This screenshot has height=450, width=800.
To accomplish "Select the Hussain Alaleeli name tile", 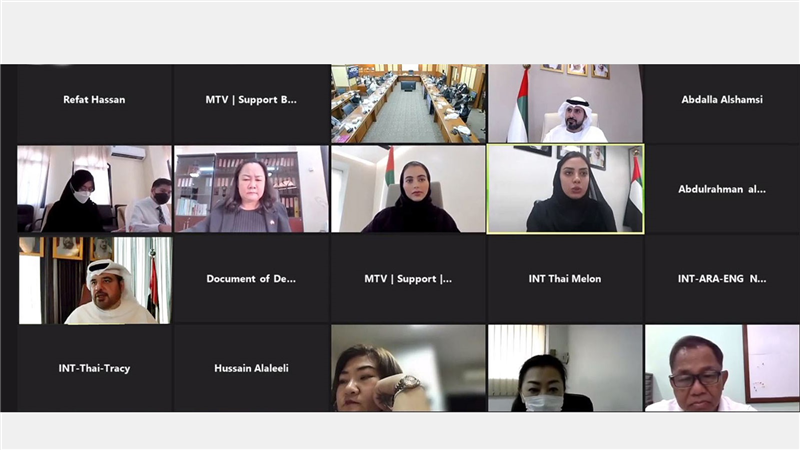I will click(252, 368).
